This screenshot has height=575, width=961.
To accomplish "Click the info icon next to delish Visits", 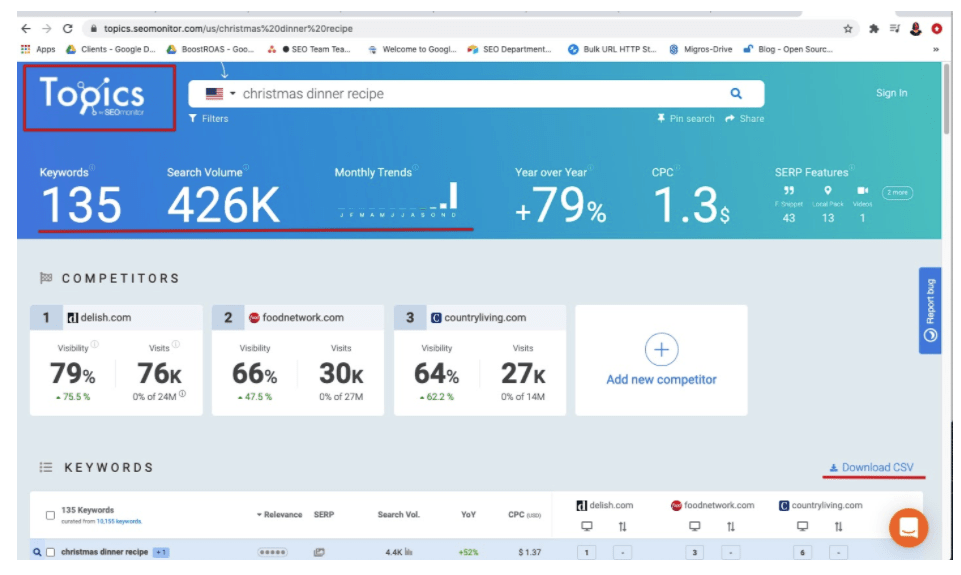I will coord(176,345).
